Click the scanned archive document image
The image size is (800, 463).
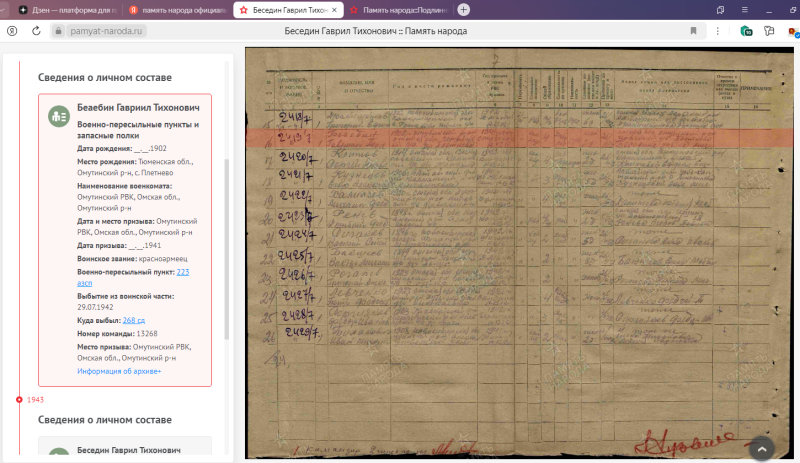pyautogui.click(x=510, y=250)
